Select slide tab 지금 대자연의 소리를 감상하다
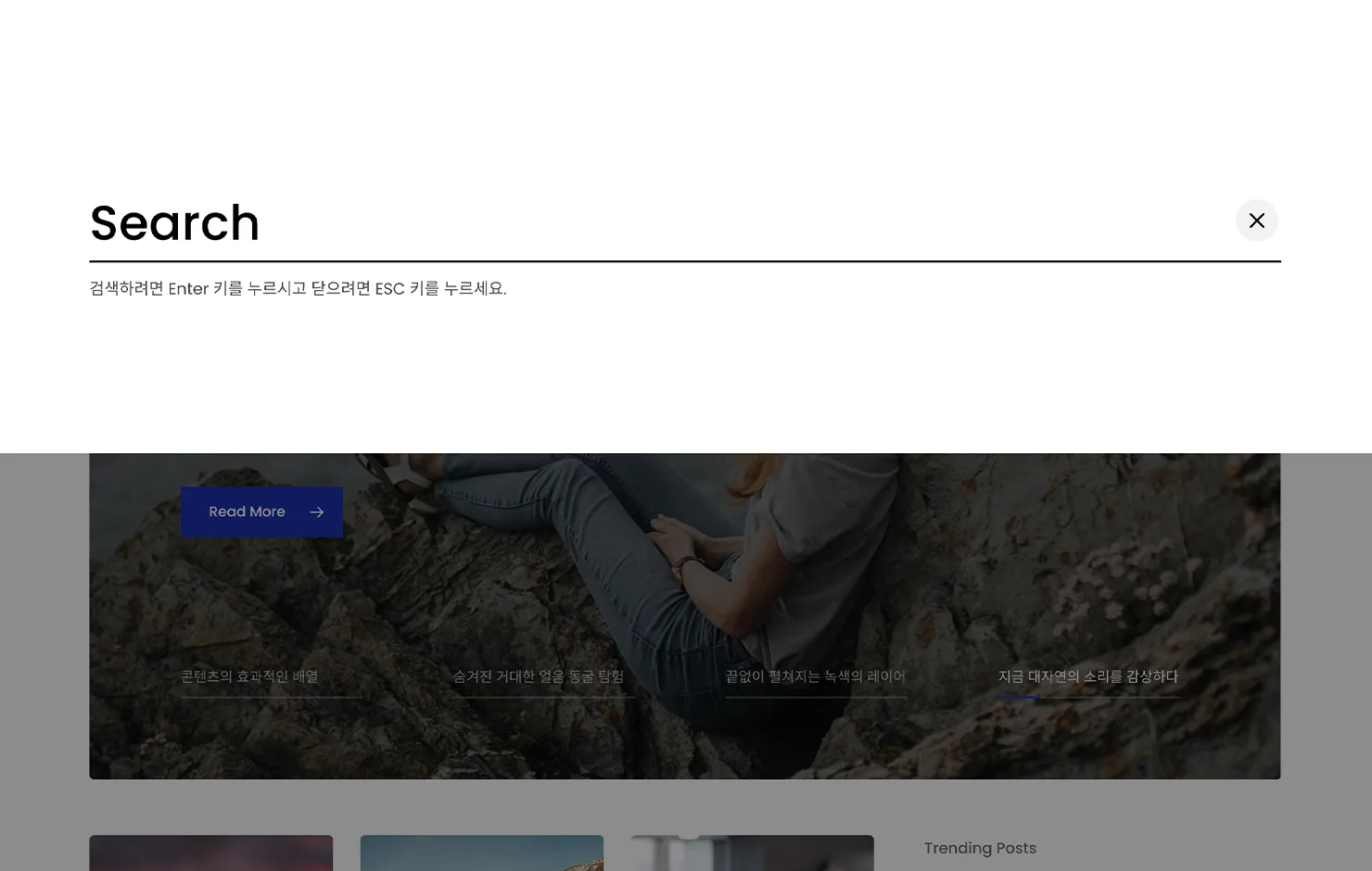Screen dimensions: 1372x871 click(1088, 677)
